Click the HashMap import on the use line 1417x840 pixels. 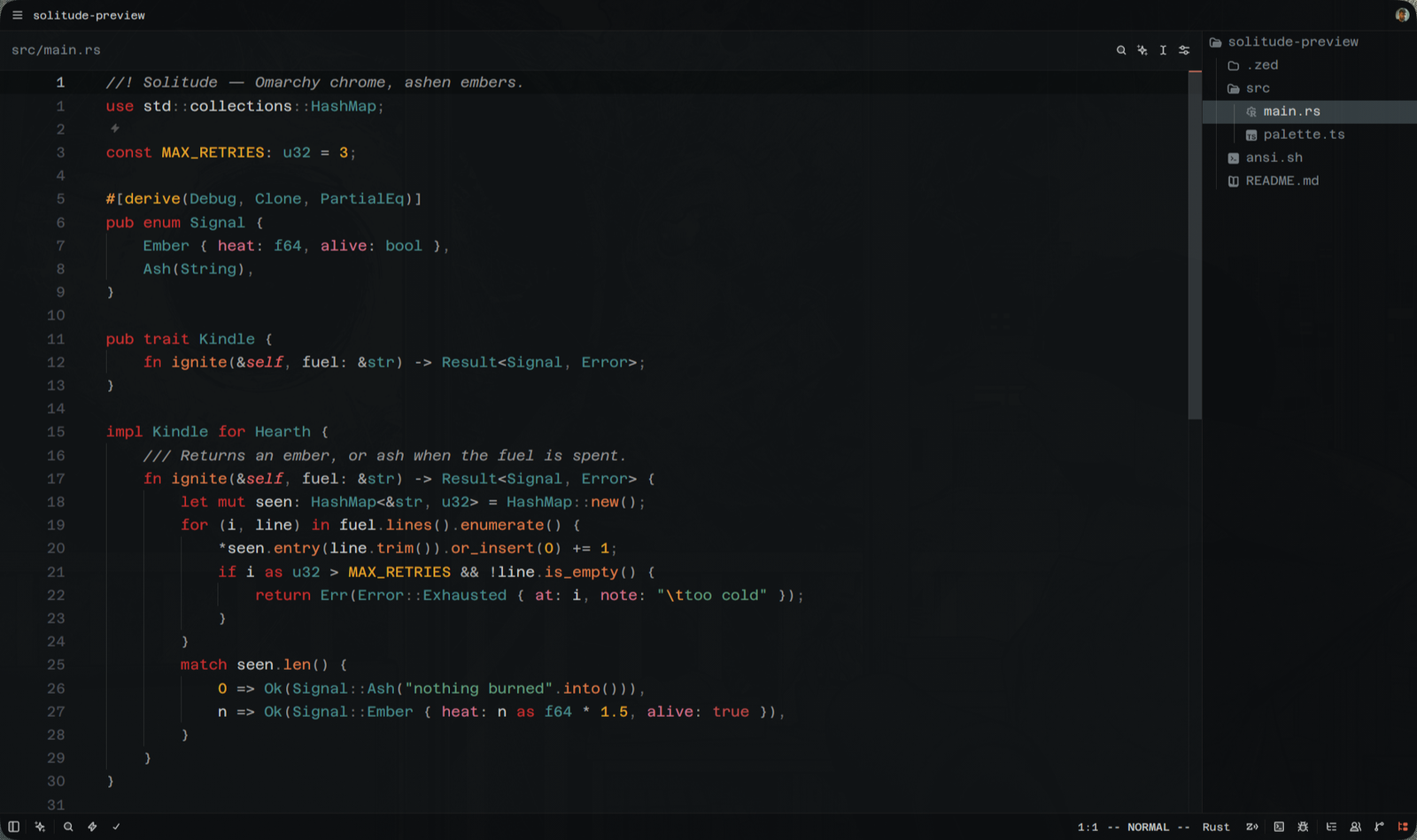[344, 106]
